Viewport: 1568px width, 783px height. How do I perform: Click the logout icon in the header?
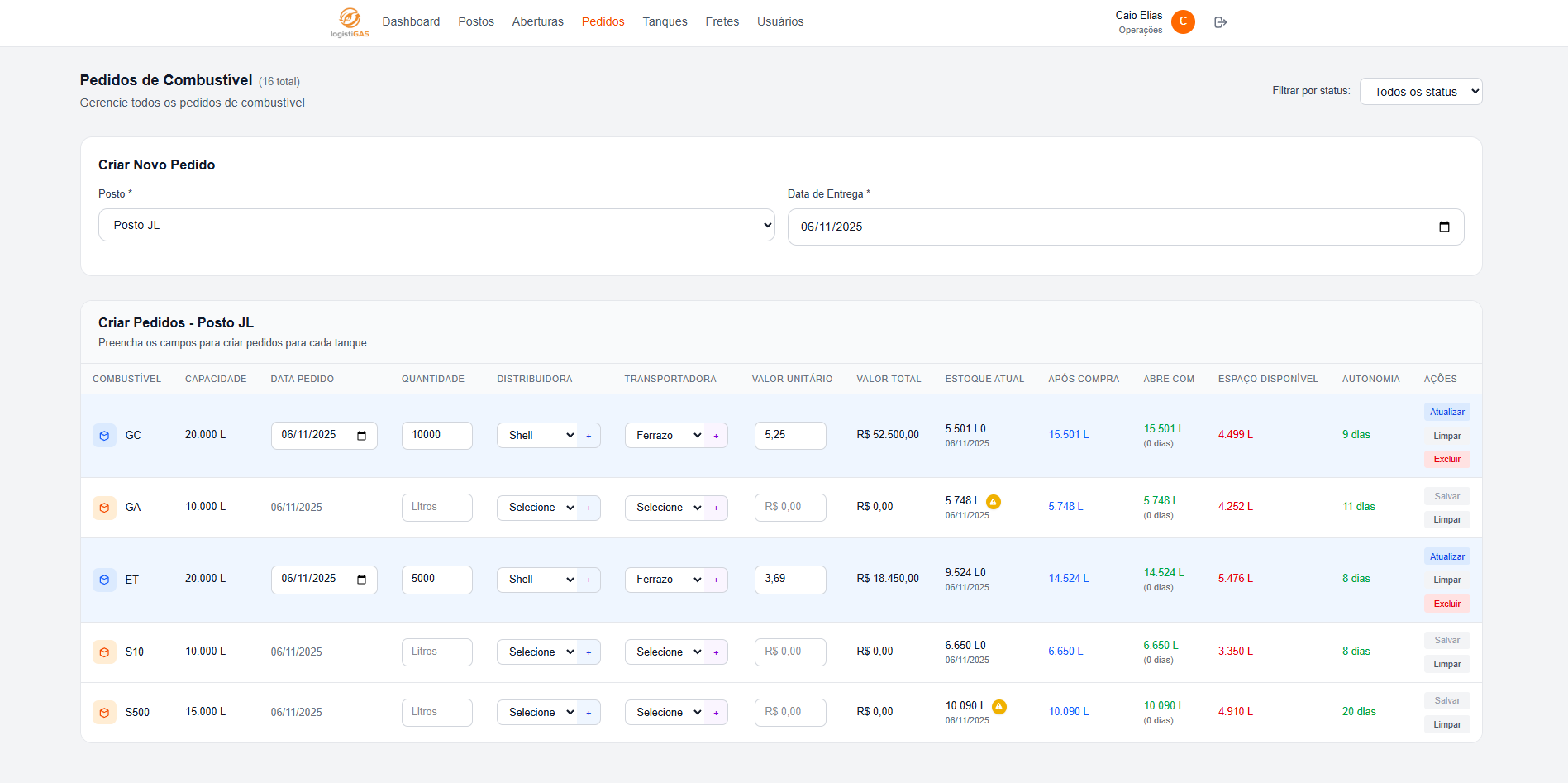[x=1220, y=22]
